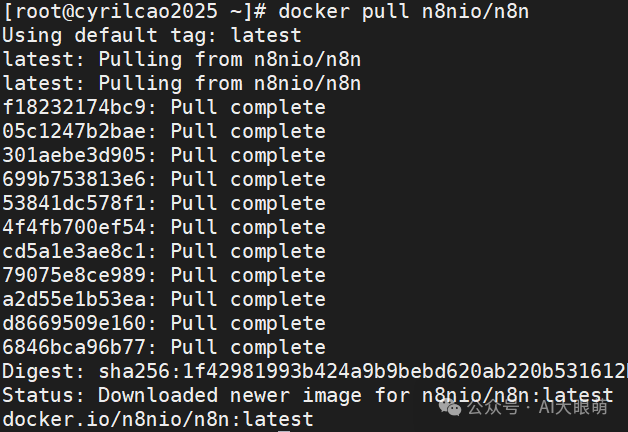
Task: Click layer ID 05c1247b2bae
Action: click(x=79, y=132)
